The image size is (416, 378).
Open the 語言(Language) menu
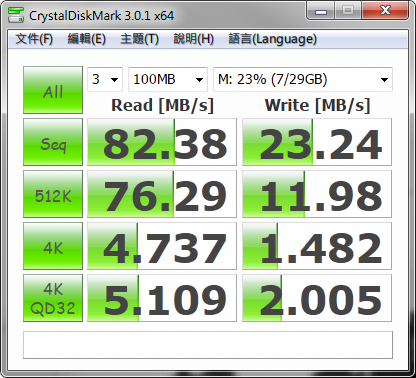272,39
